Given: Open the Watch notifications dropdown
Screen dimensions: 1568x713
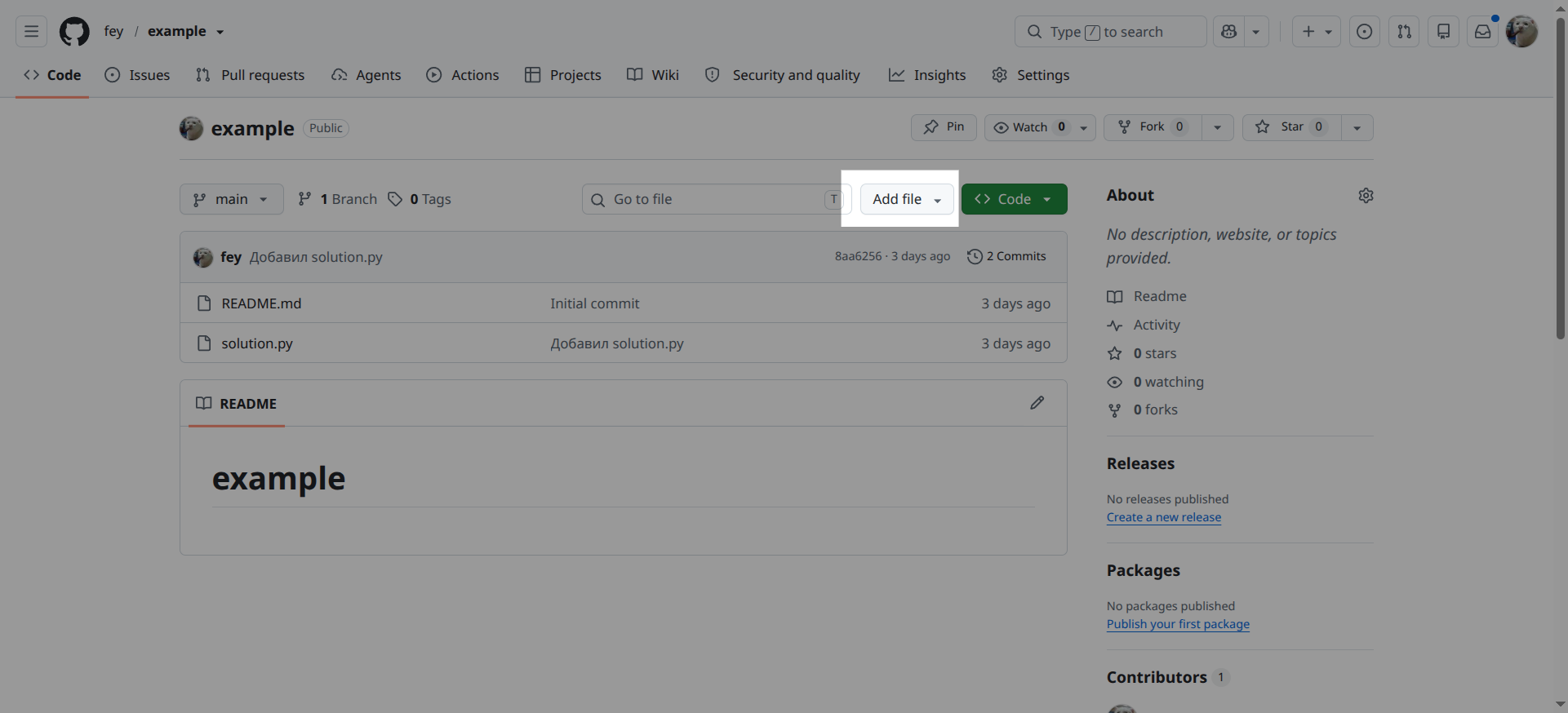Looking at the screenshot, I should click(1040, 127).
